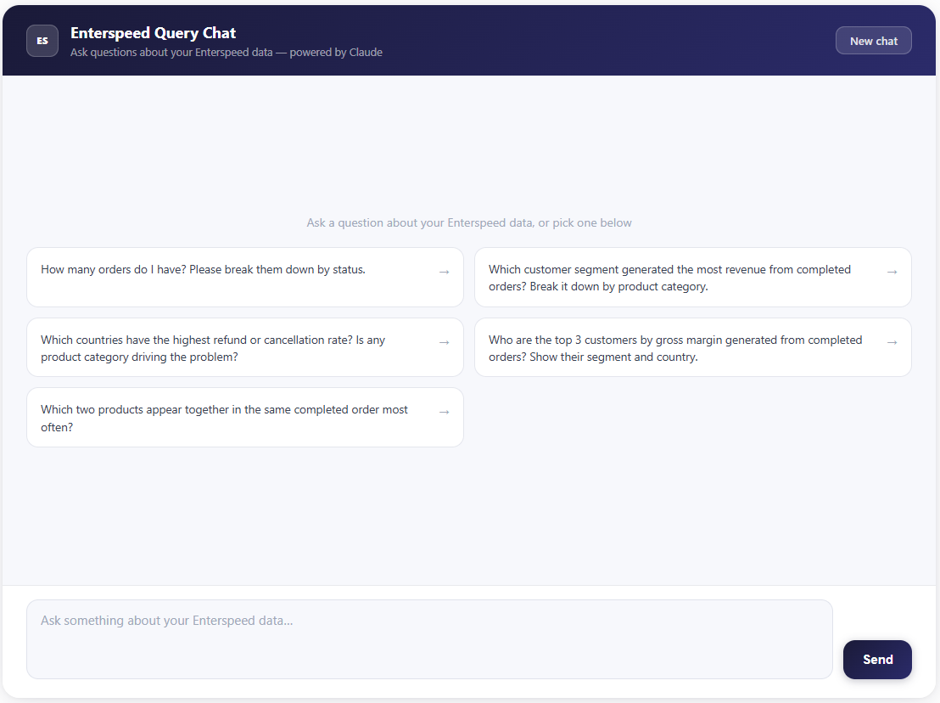
Task: Pick the two products appear together suggestion
Action: coord(245,417)
